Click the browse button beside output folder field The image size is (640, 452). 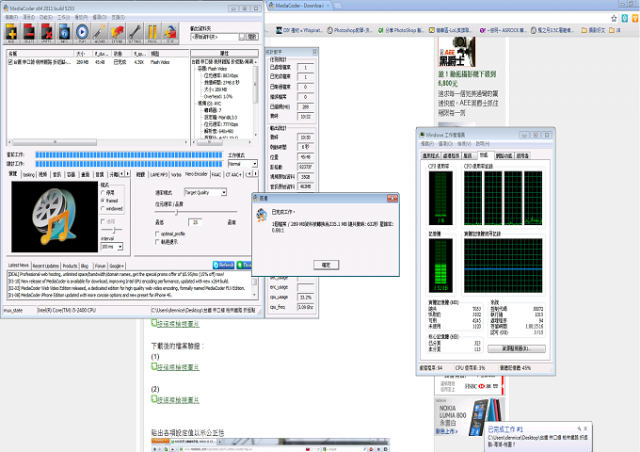click(x=242, y=37)
